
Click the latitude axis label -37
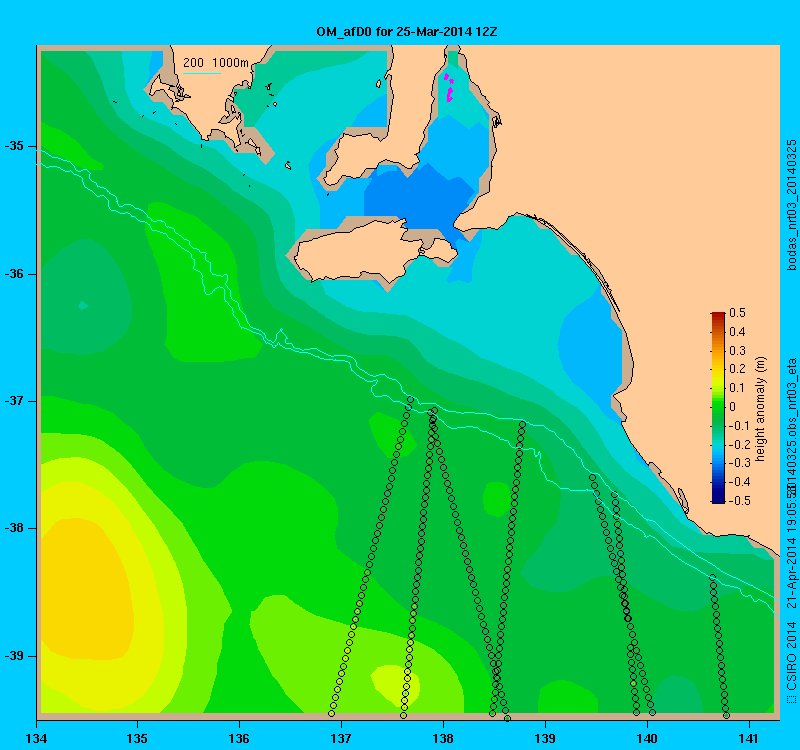[14, 401]
